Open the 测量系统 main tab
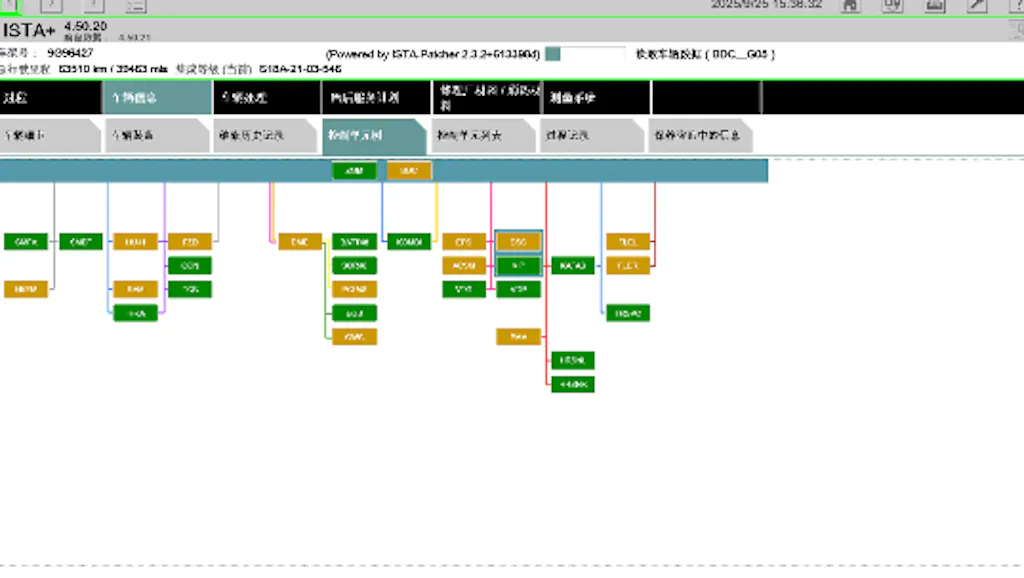This screenshot has width=1024, height=578. tap(596, 98)
